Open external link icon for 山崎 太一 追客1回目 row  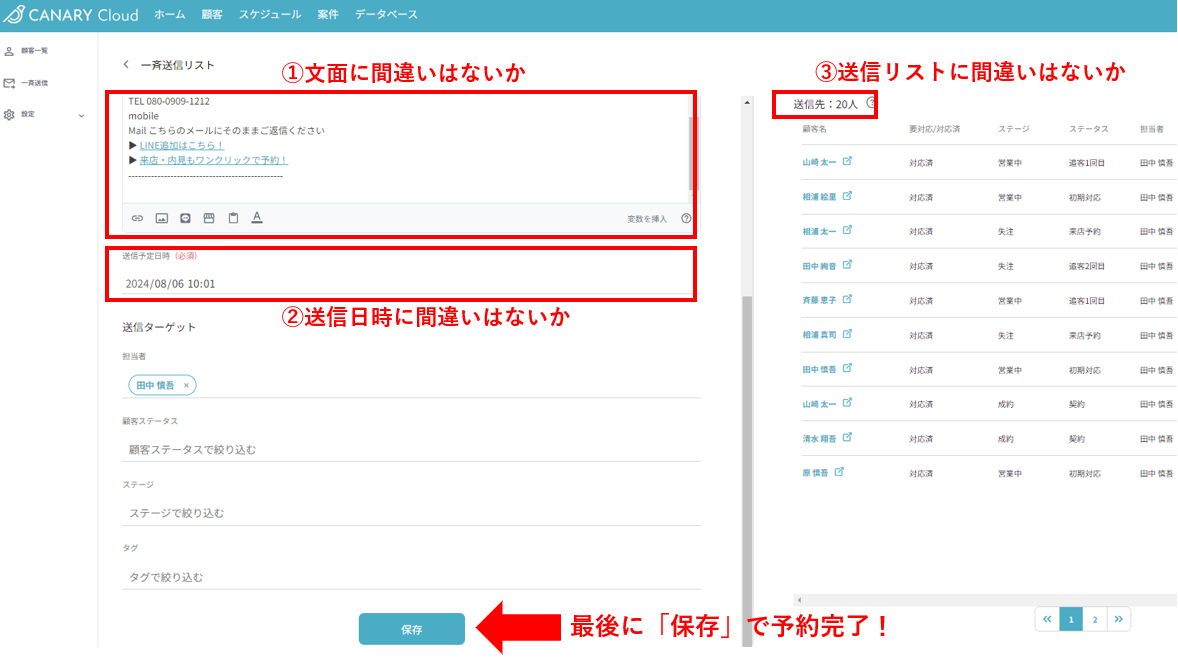pyautogui.click(x=847, y=161)
